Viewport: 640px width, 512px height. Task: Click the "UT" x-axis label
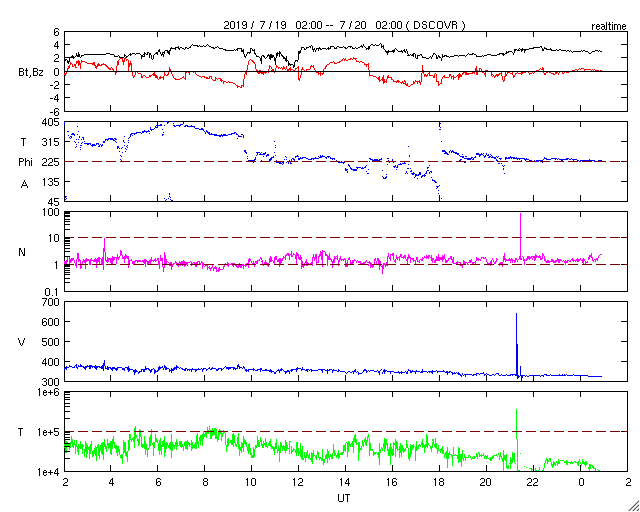coord(344,498)
